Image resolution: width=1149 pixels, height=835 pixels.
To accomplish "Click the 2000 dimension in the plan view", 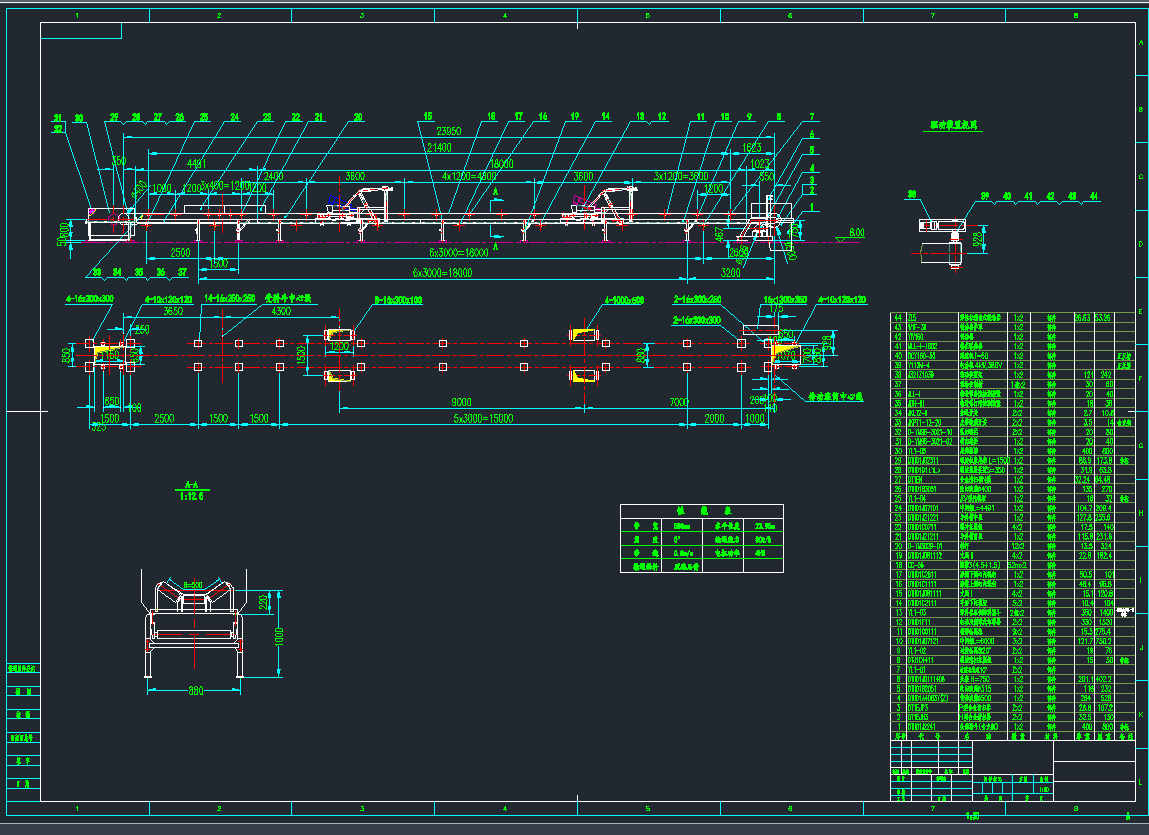I will point(714,419).
